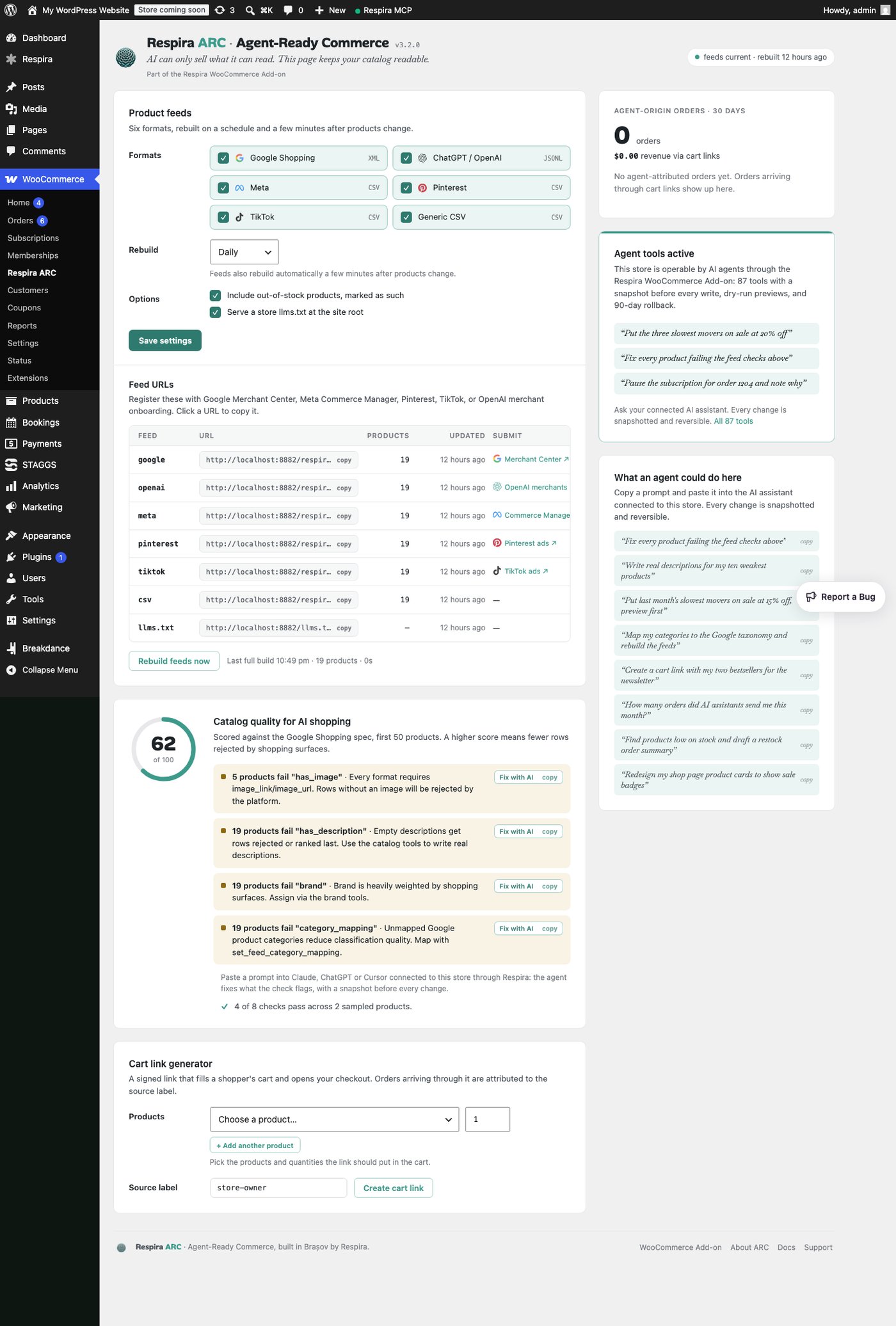Click Rebuild feeds now button
Image resolution: width=896 pixels, height=1326 pixels.
pos(174,661)
